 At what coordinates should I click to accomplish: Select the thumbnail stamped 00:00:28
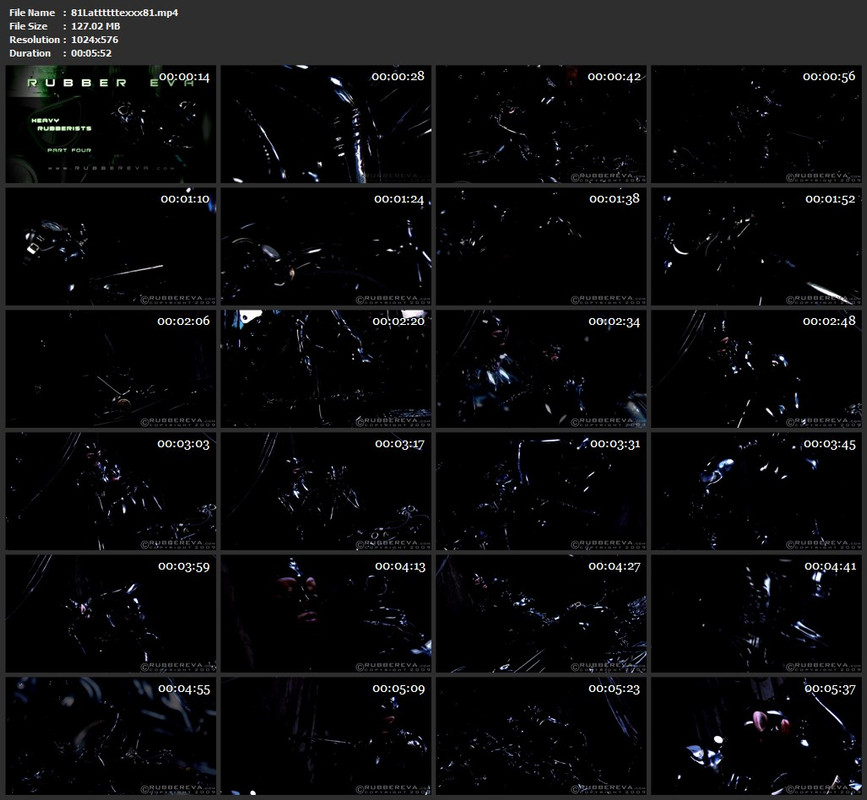tap(326, 124)
